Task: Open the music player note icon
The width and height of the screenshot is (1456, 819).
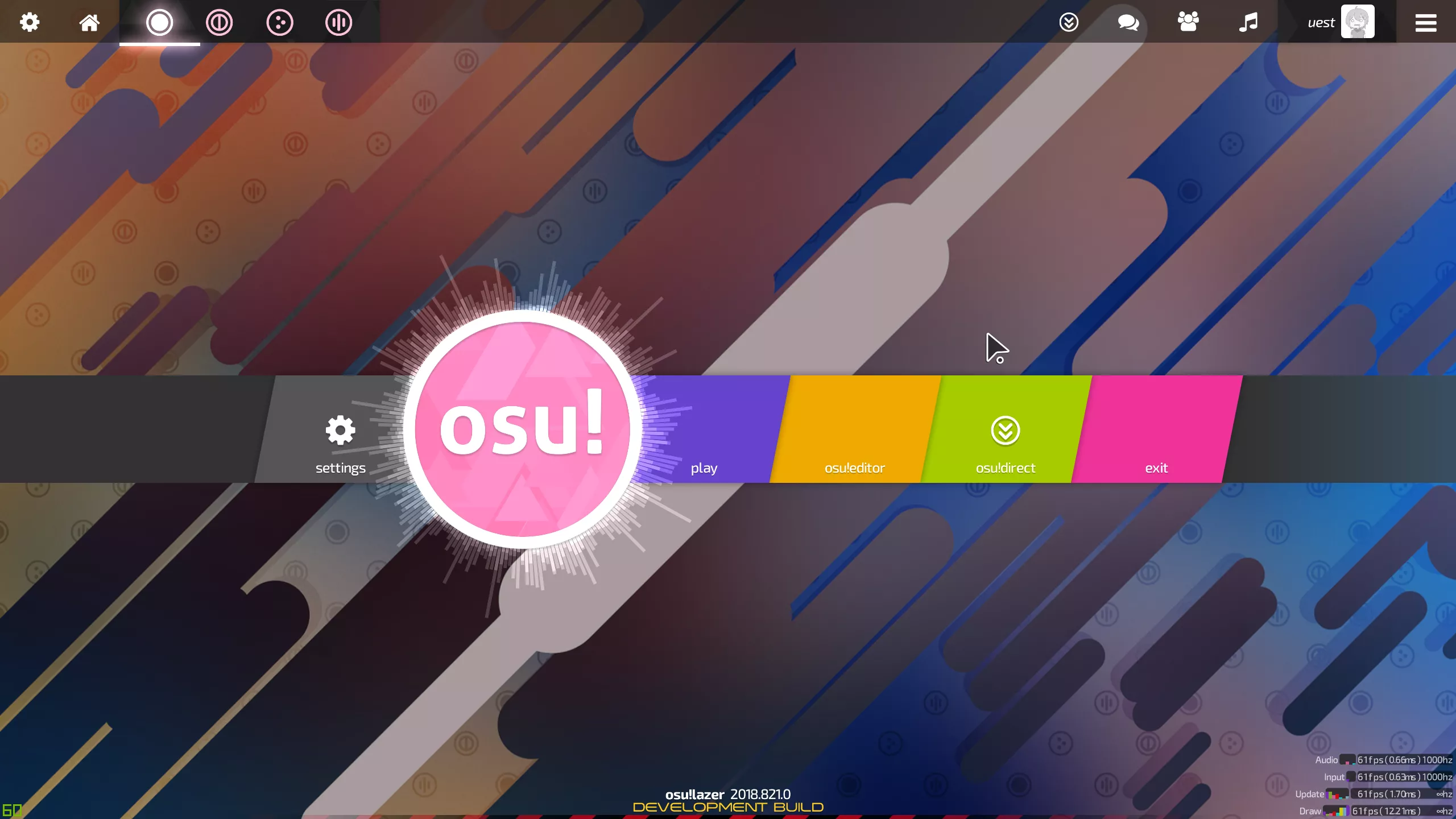Action: click(x=1248, y=22)
